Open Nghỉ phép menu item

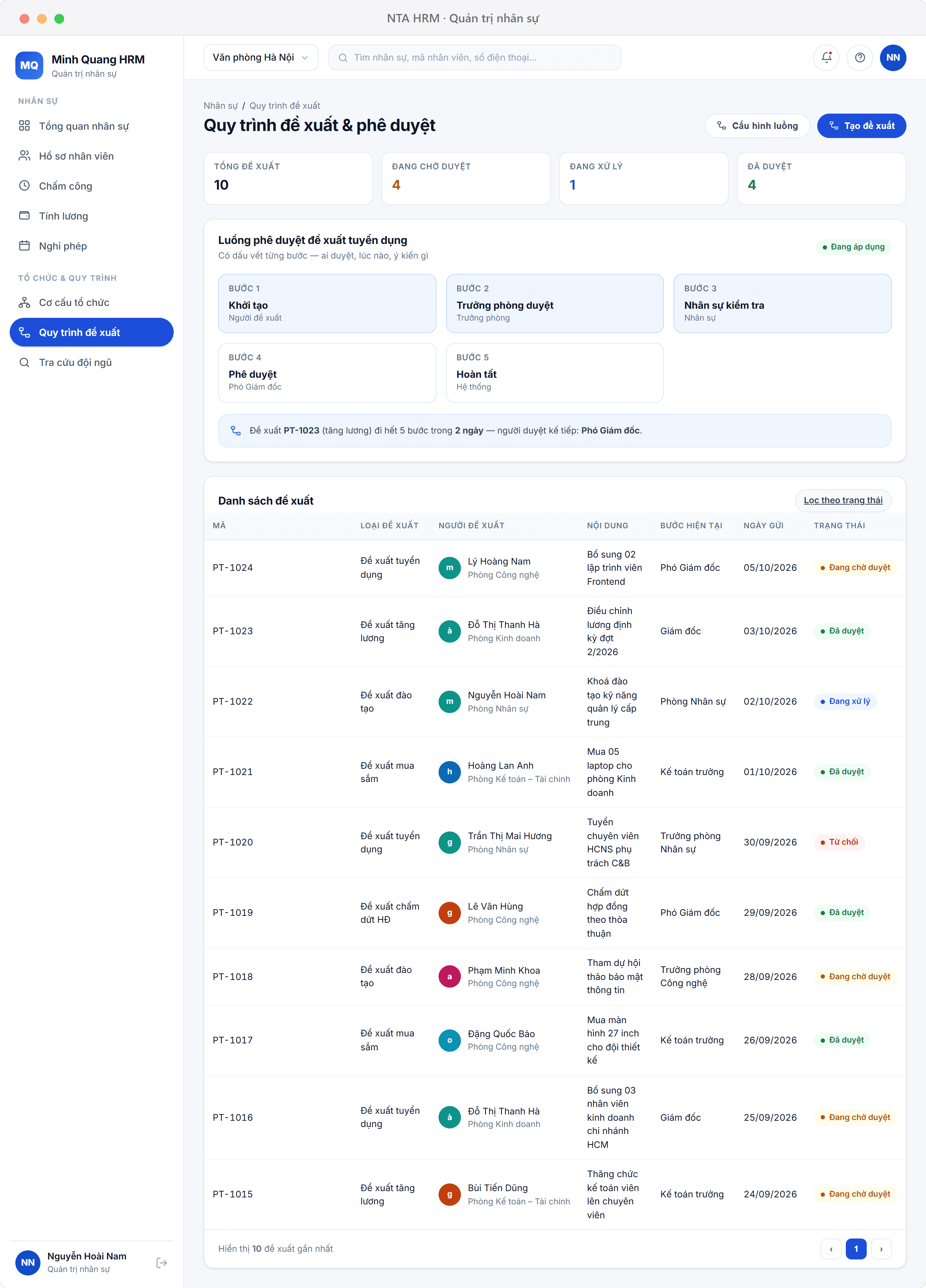pyautogui.click(x=91, y=246)
